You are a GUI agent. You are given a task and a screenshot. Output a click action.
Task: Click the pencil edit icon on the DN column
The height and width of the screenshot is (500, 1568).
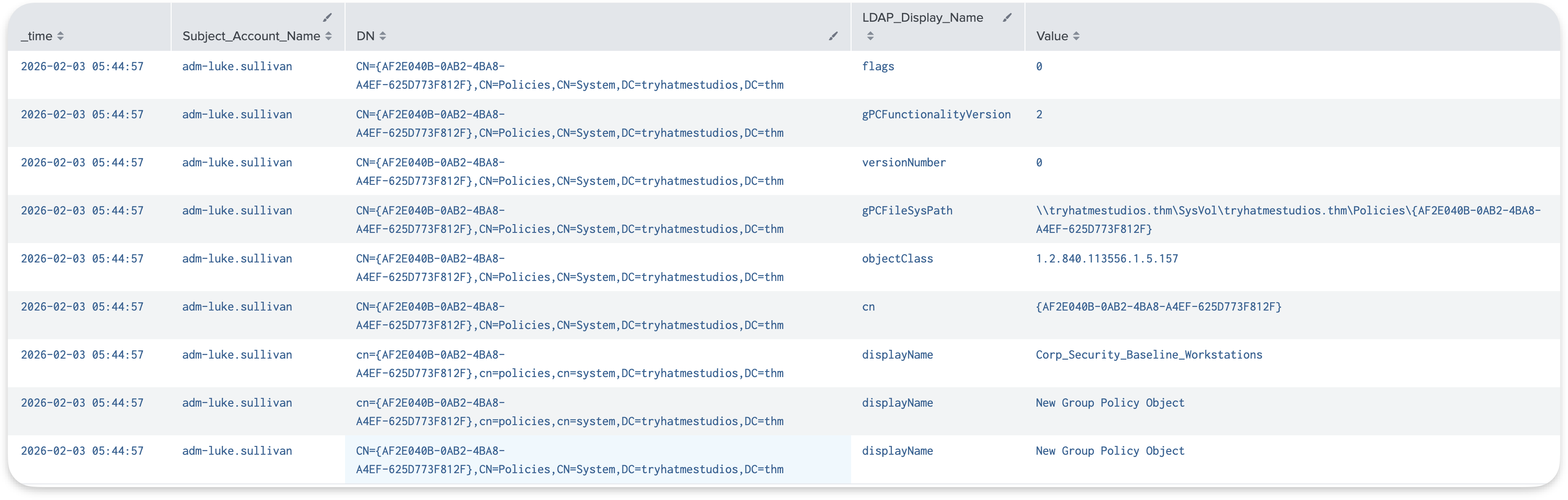(833, 36)
